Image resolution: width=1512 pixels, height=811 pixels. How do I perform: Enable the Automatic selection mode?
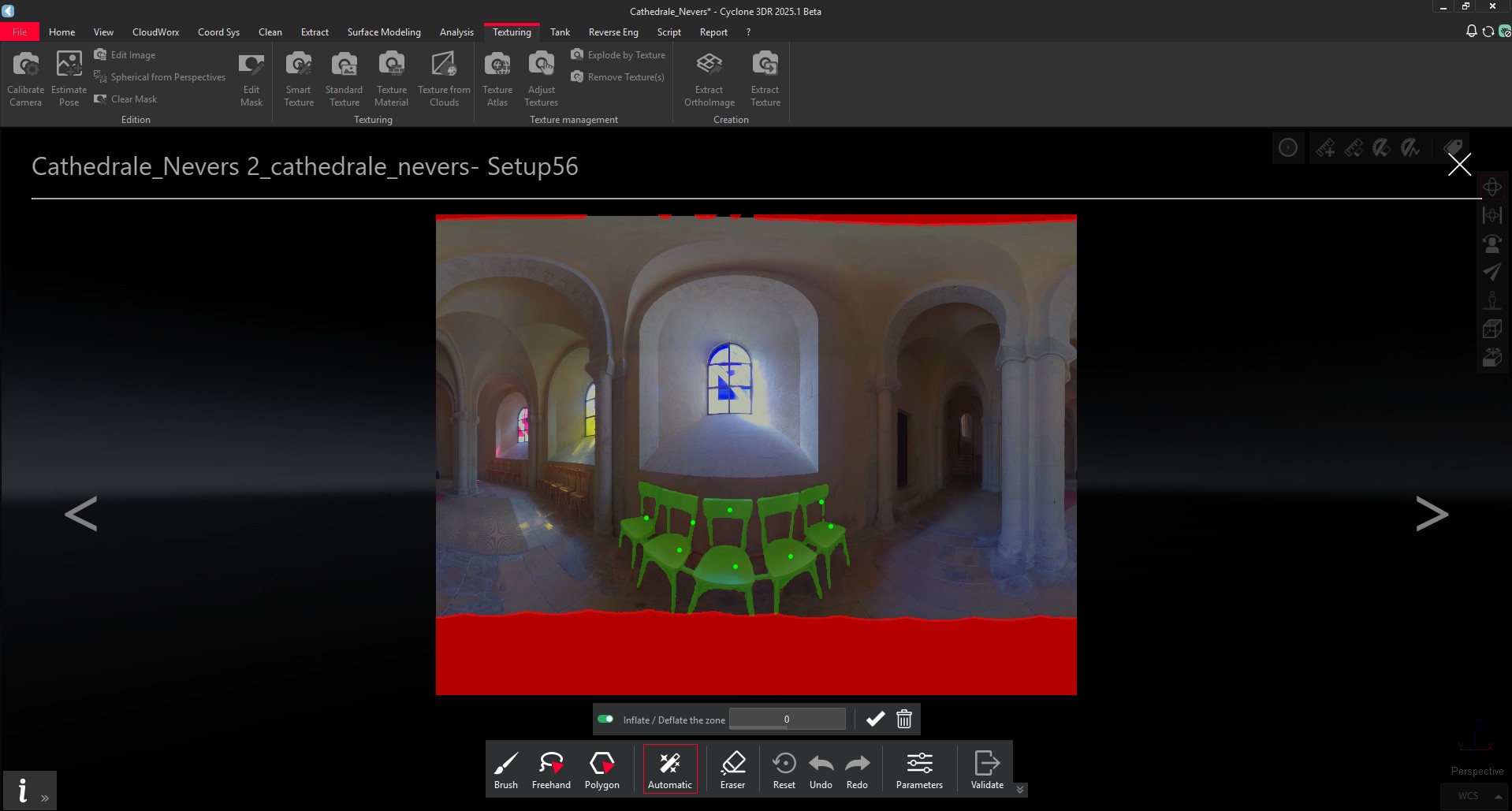click(669, 768)
